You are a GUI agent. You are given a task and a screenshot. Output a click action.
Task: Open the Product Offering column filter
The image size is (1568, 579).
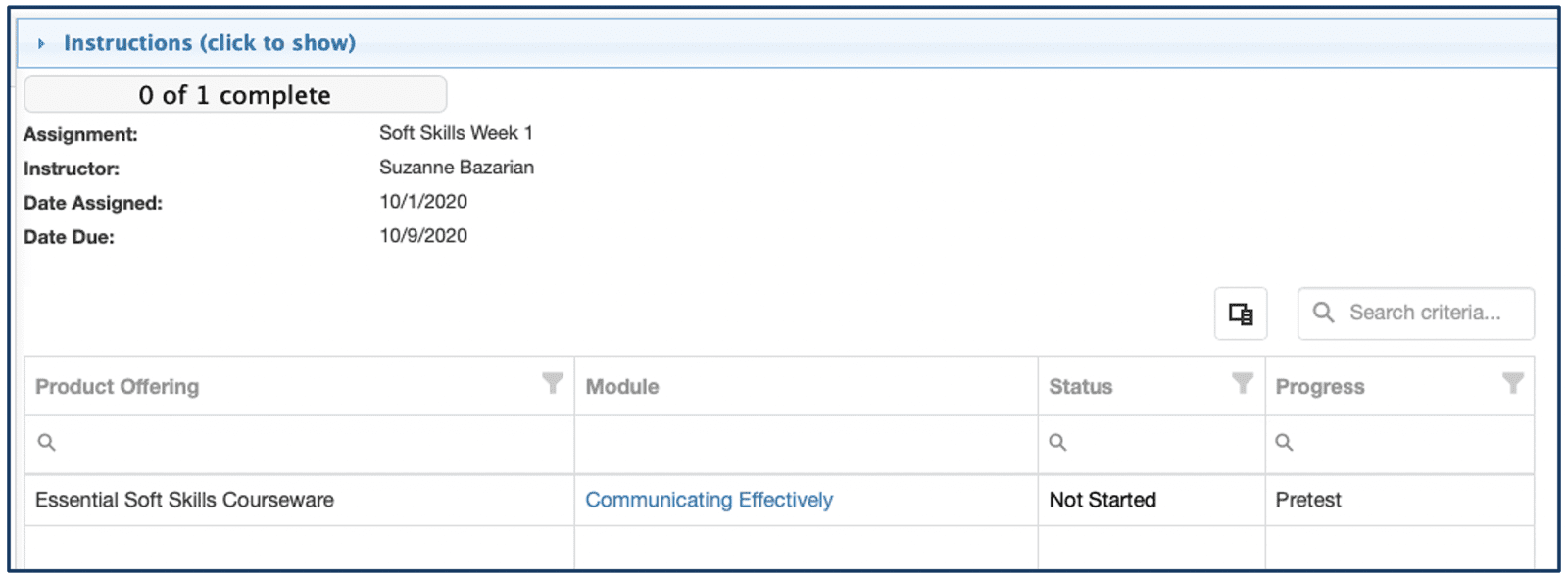pos(553,383)
